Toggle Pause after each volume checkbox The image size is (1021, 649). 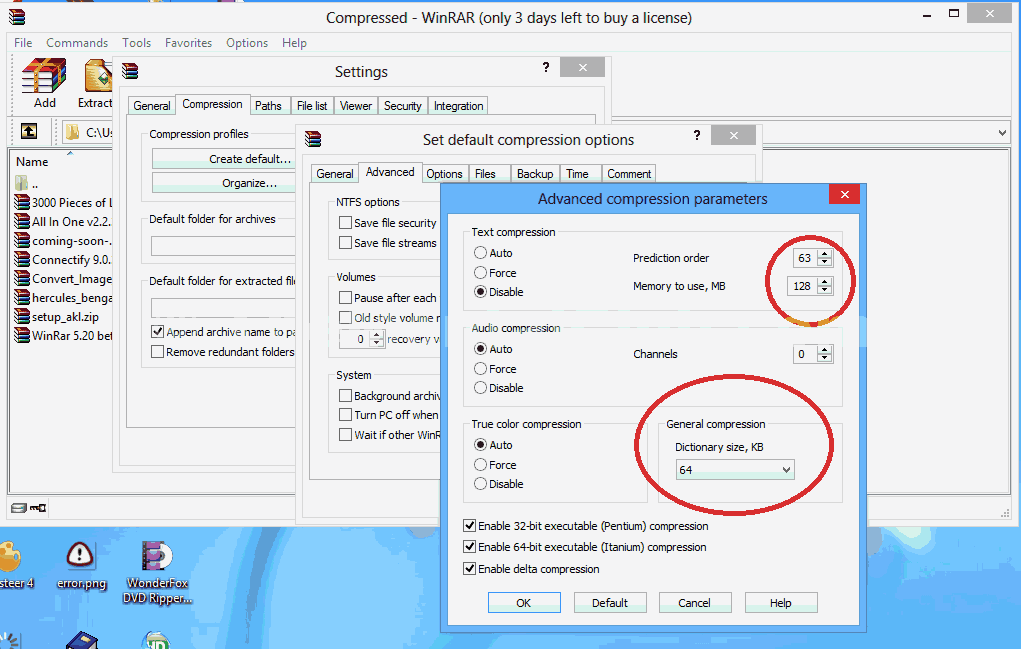346,297
